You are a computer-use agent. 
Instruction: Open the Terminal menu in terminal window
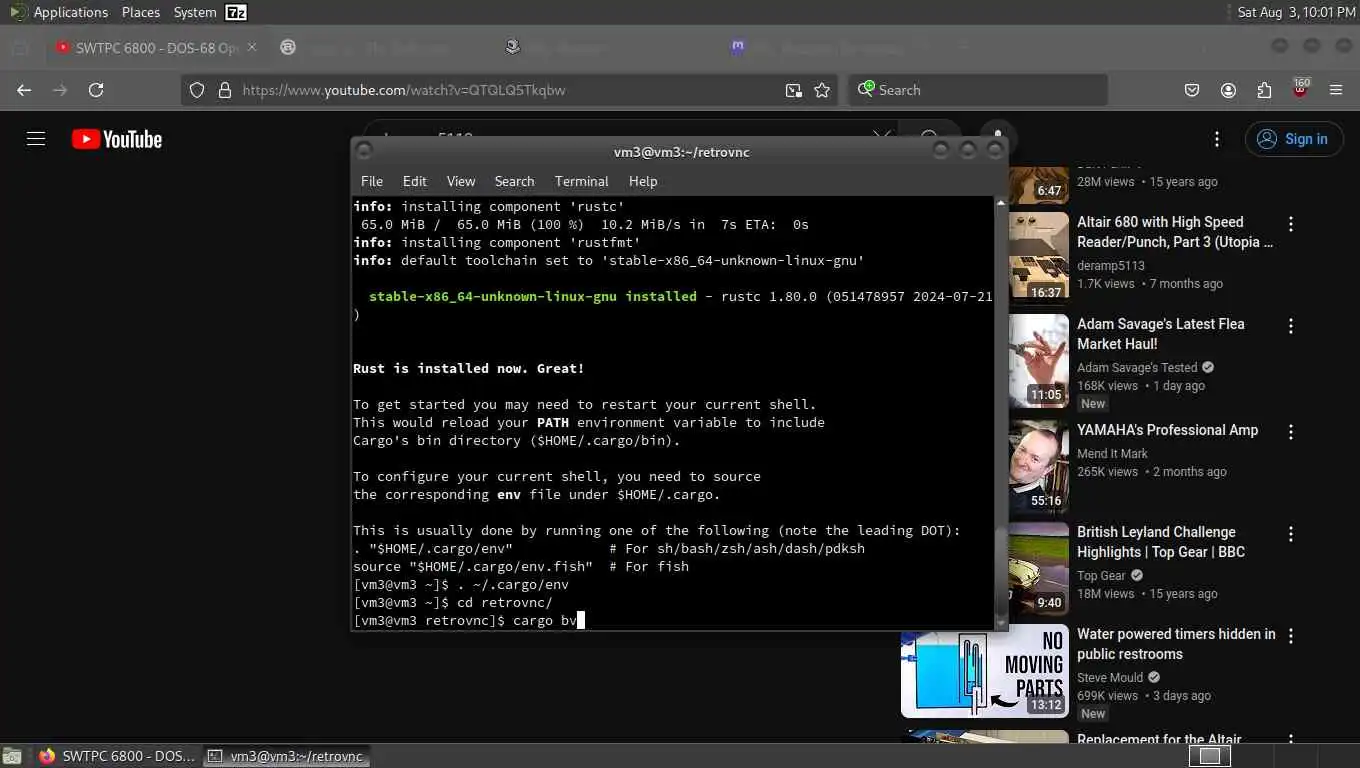point(581,181)
